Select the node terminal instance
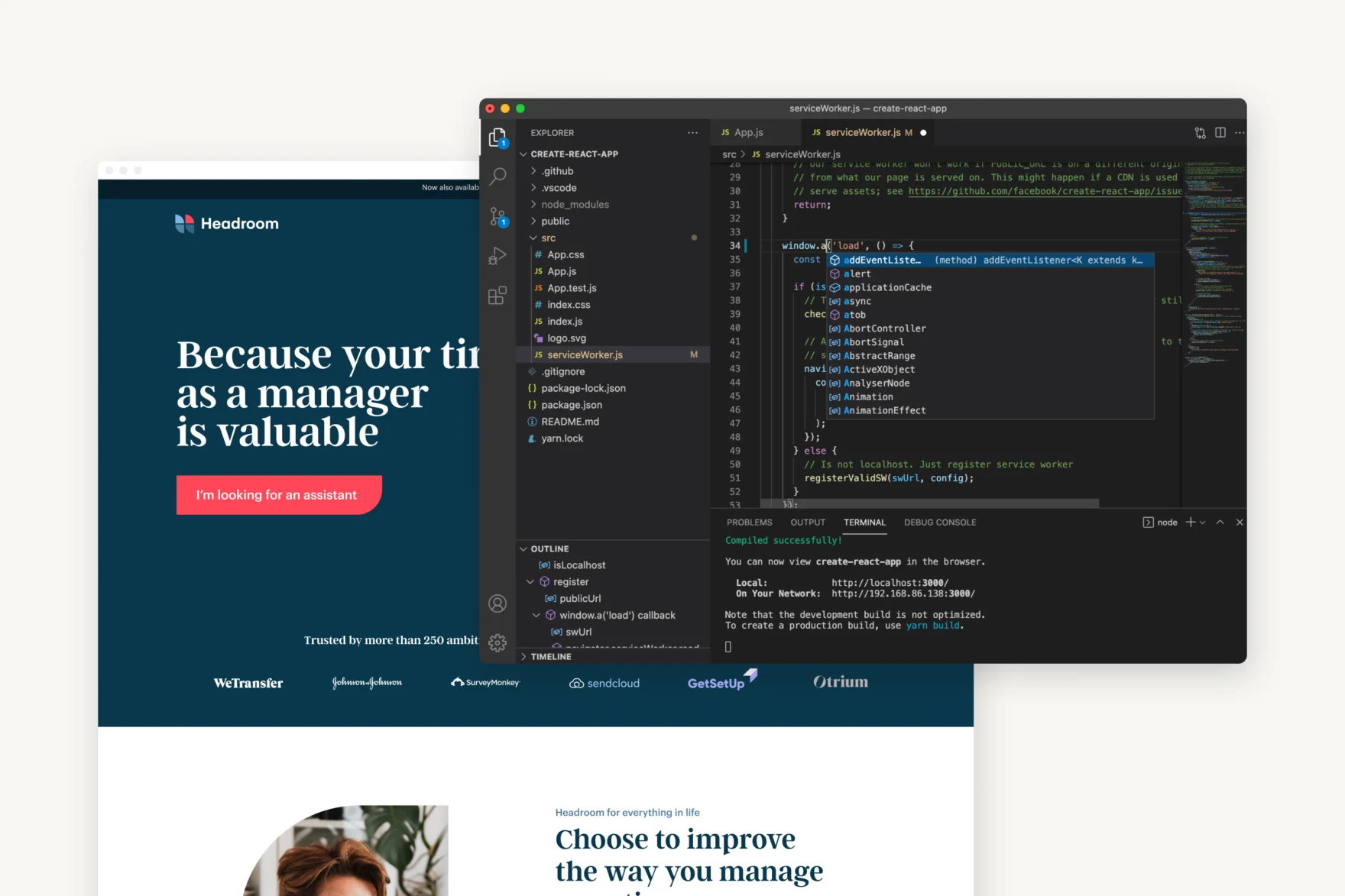This screenshot has height=896, width=1345. (x=1160, y=522)
